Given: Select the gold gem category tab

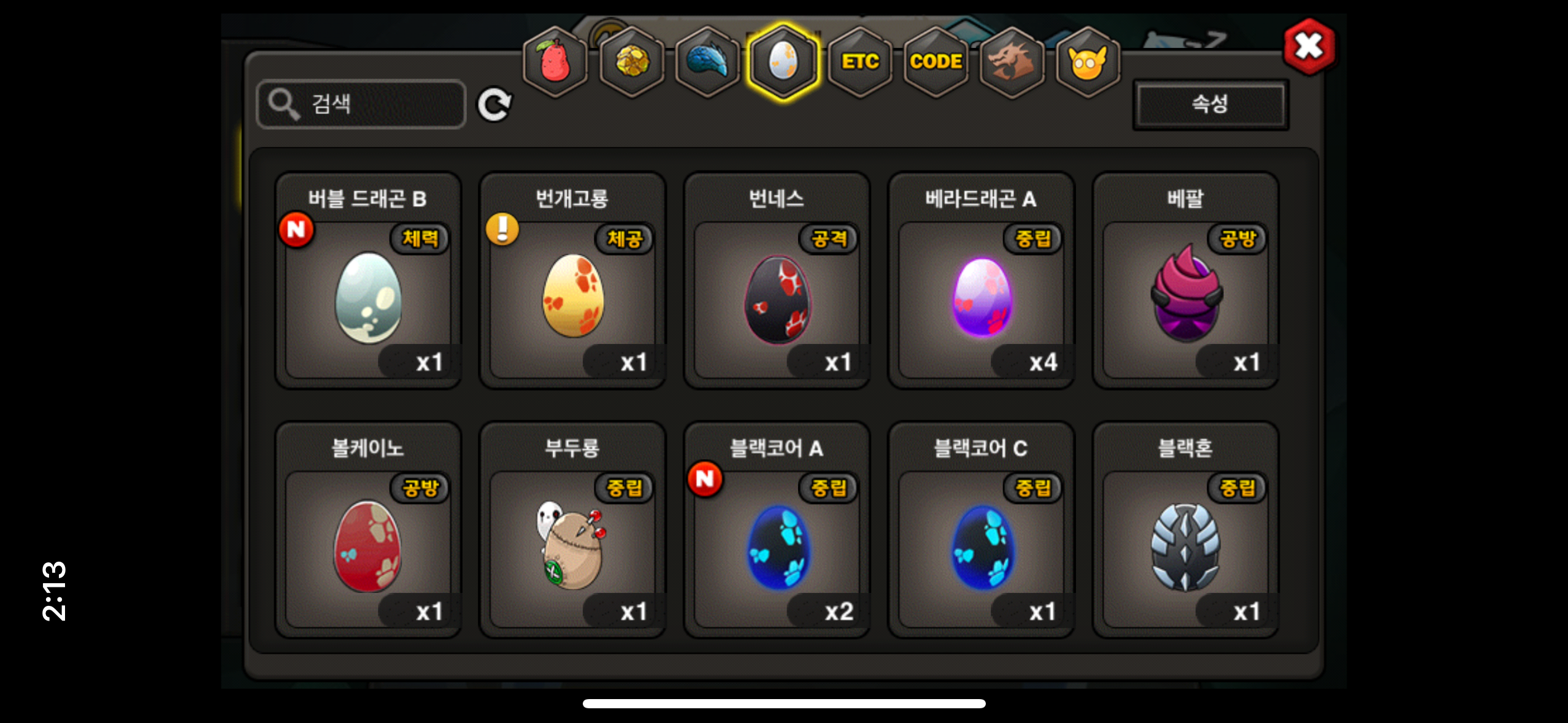Looking at the screenshot, I should (631, 61).
